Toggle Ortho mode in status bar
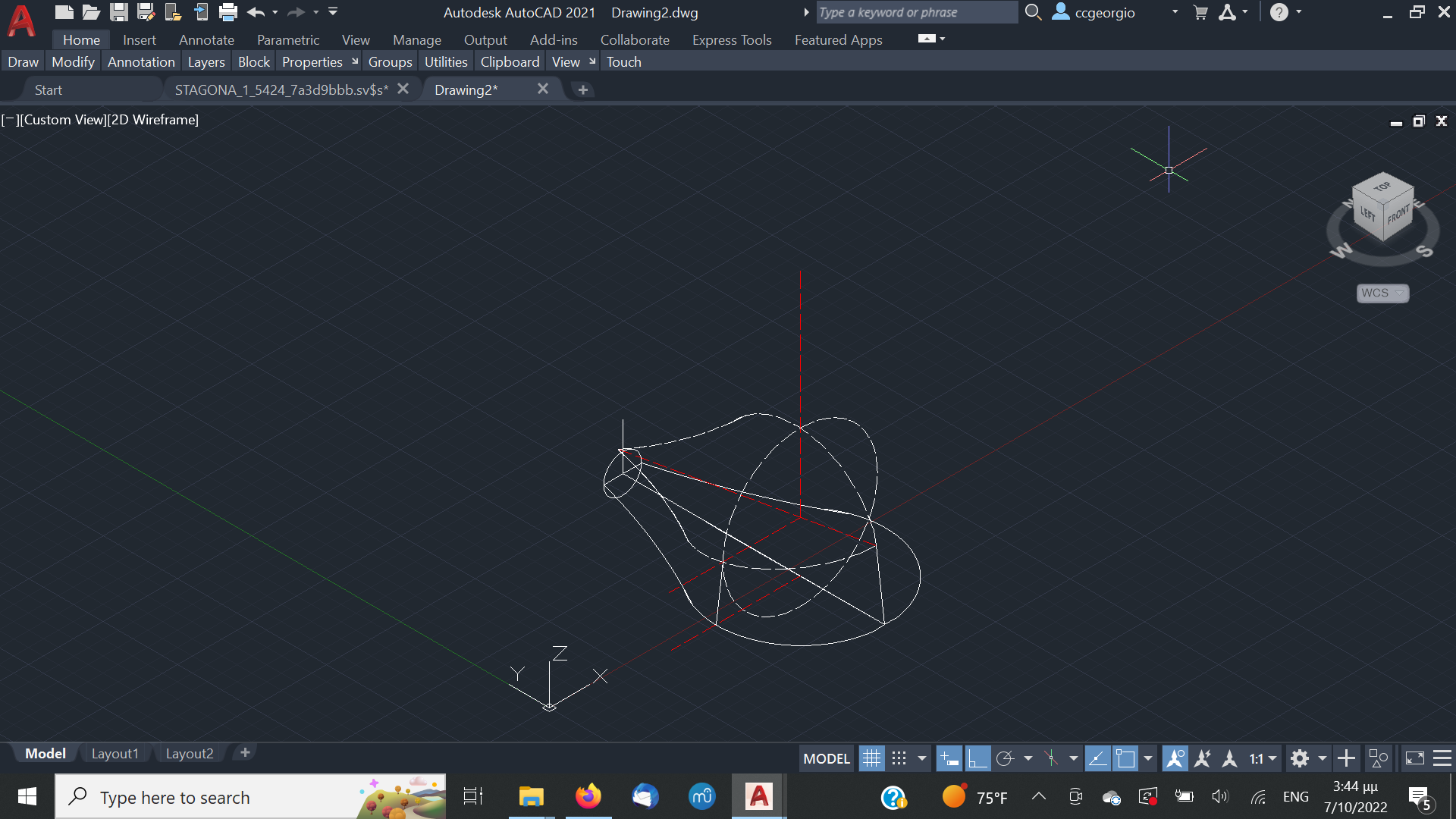Screen dimensions: 1456x819 977,758
